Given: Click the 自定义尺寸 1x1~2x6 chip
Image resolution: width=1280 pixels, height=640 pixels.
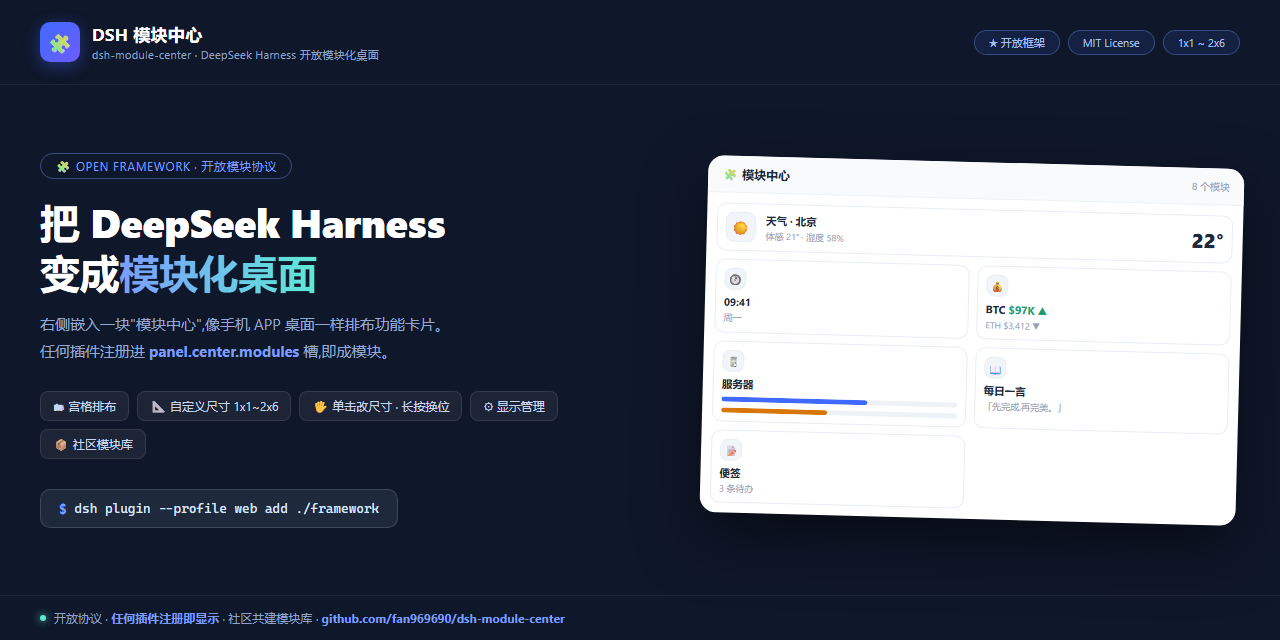Looking at the screenshot, I should (214, 406).
